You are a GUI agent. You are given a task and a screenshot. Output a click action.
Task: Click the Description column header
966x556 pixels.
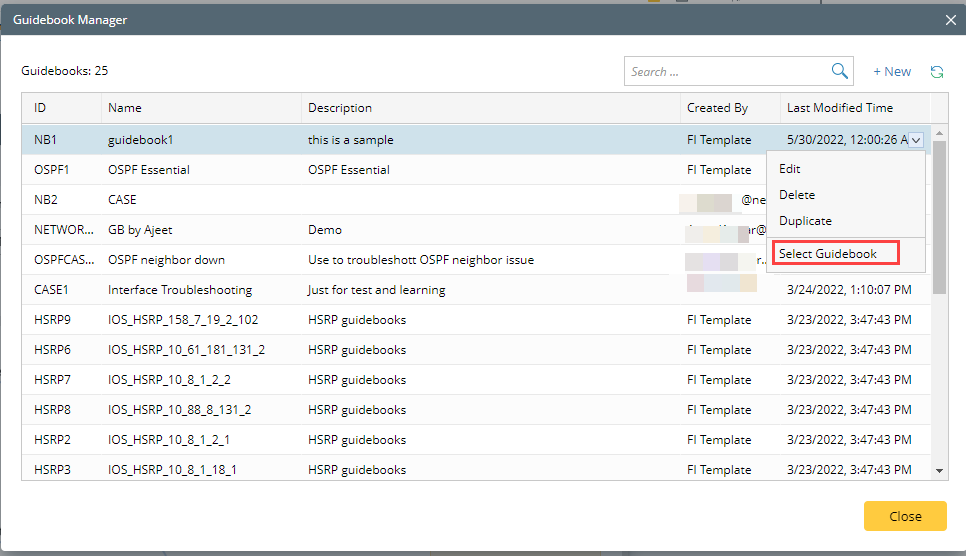(x=340, y=108)
